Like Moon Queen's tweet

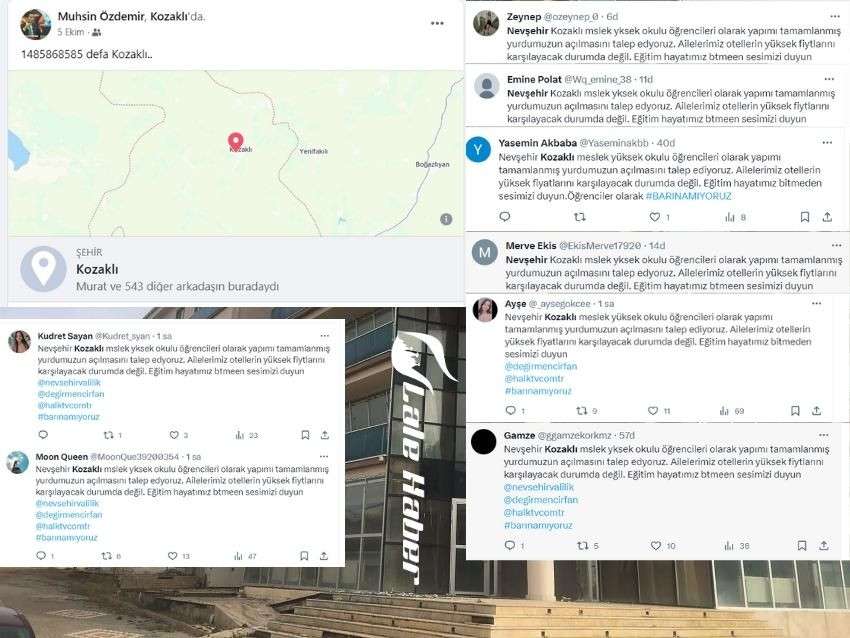[x=172, y=556]
